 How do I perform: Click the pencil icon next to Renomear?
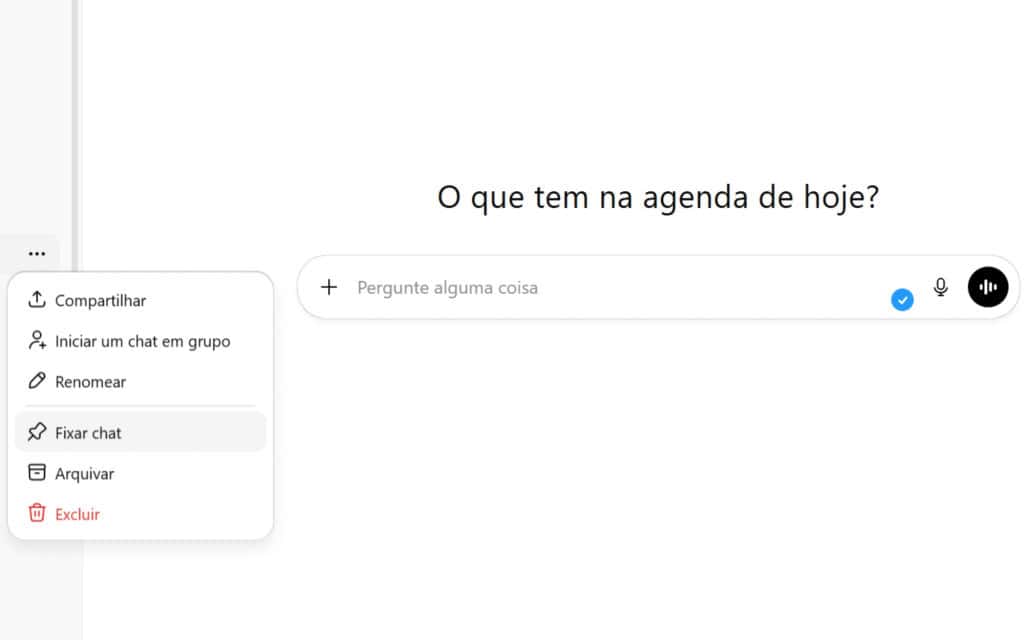pos(38,381)
